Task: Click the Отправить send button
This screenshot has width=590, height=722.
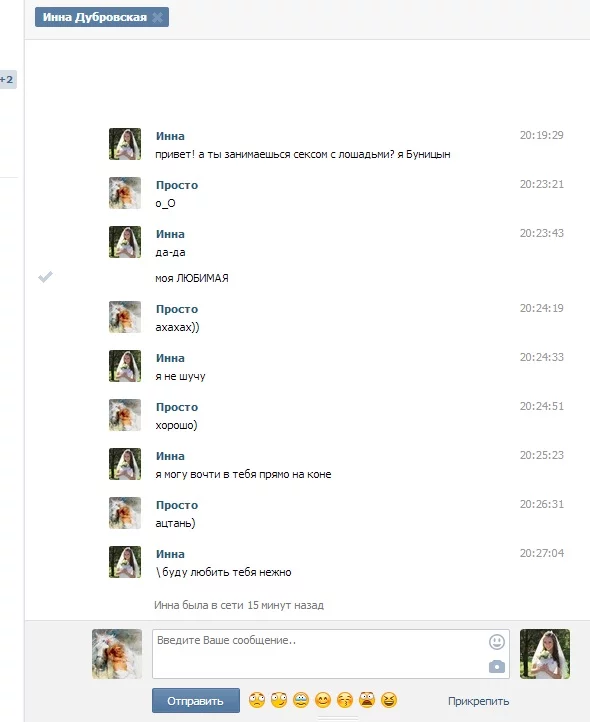Action: [196, 701]
